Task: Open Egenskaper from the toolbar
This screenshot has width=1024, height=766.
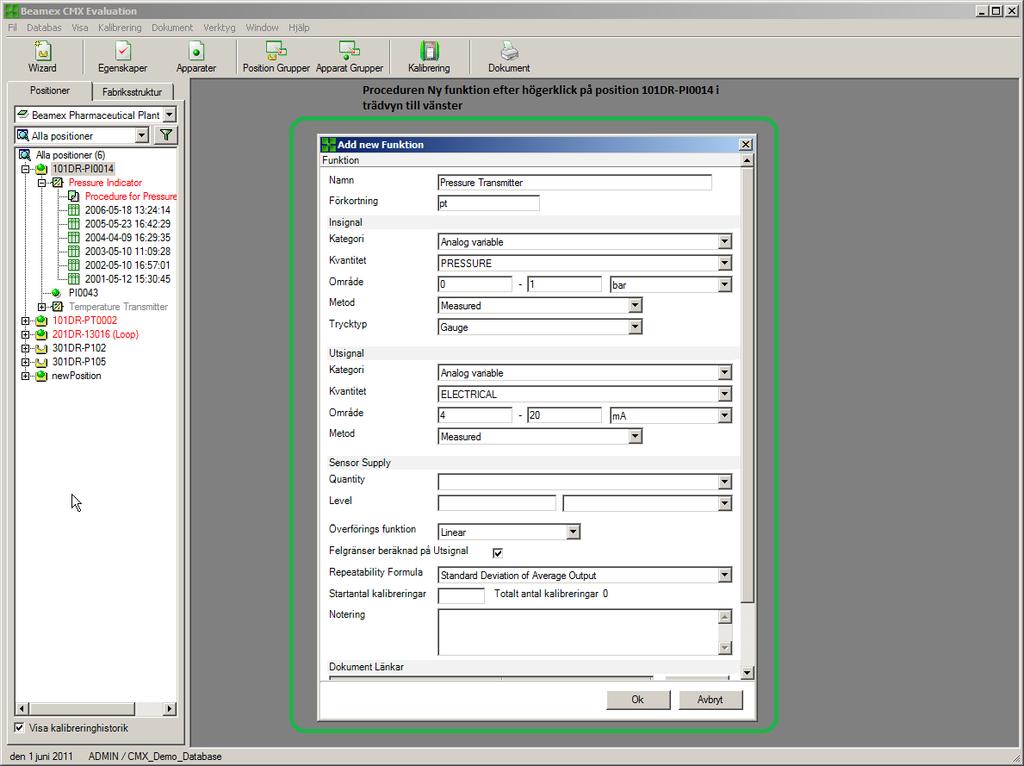Action: (x=122, y=57)
